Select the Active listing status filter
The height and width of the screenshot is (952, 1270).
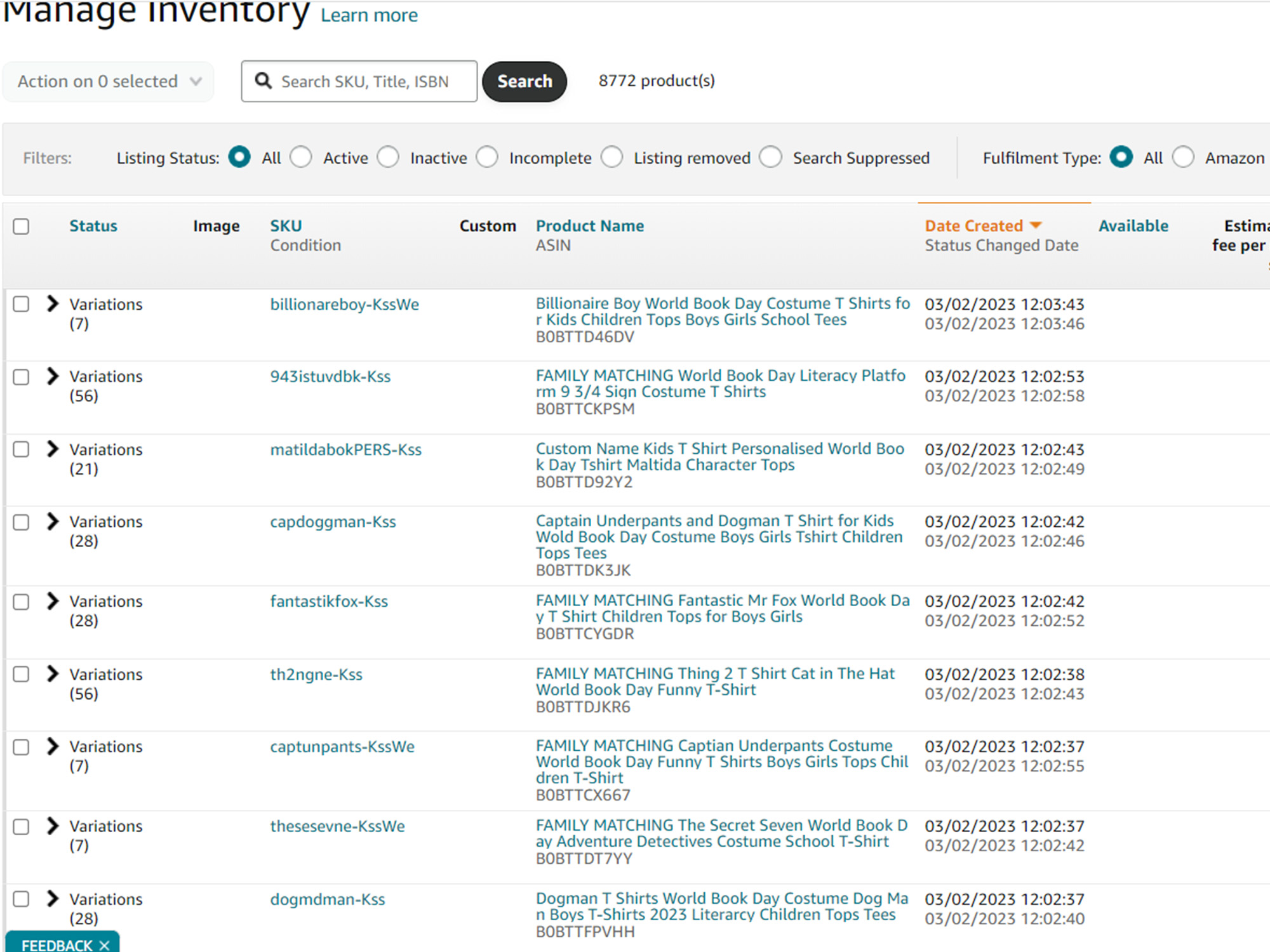pyautogui.click(x=301, y=157)
